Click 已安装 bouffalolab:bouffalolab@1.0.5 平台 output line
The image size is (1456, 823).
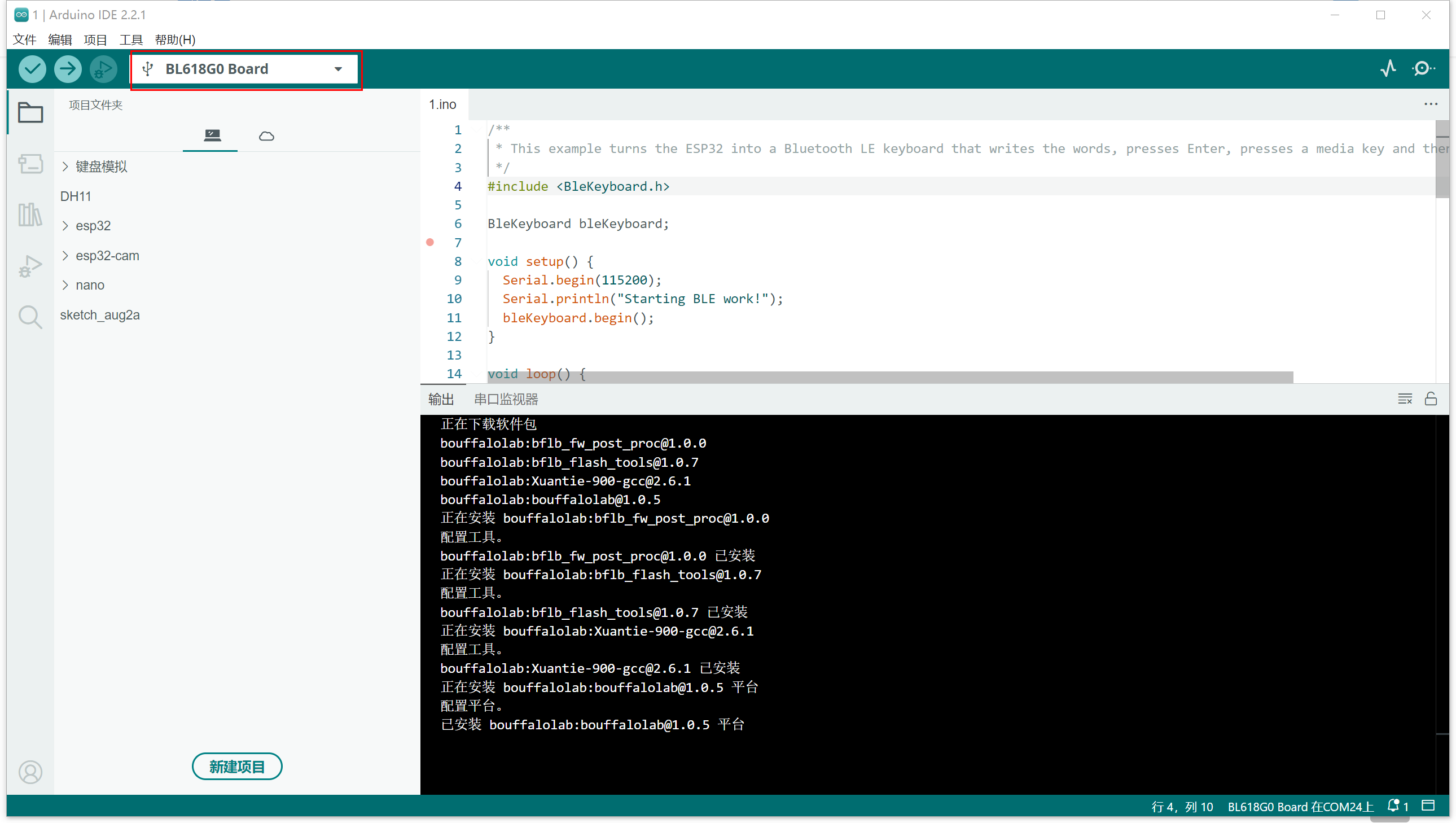(593, 725)
